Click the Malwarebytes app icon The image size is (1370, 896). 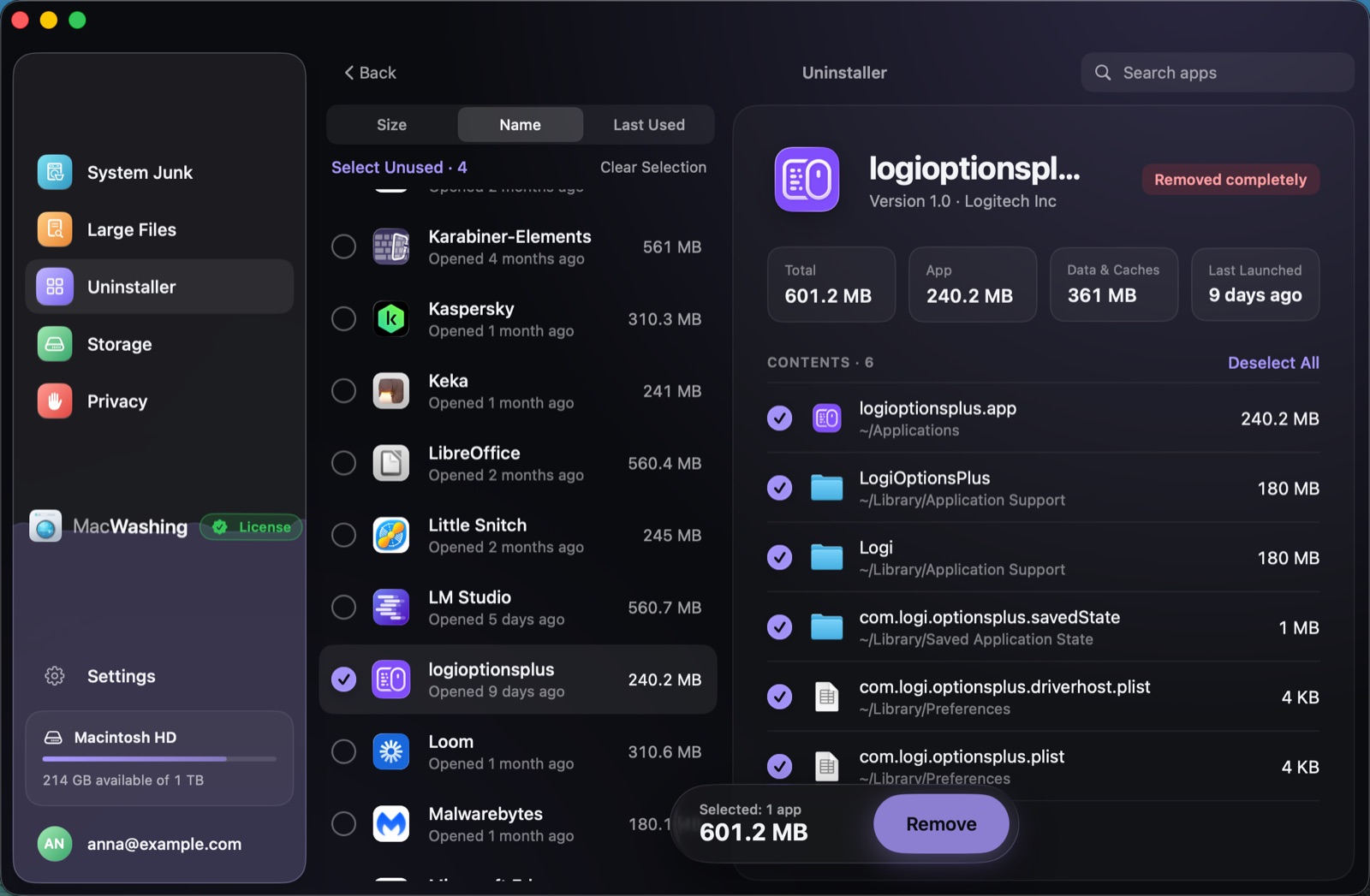point(391,824)
